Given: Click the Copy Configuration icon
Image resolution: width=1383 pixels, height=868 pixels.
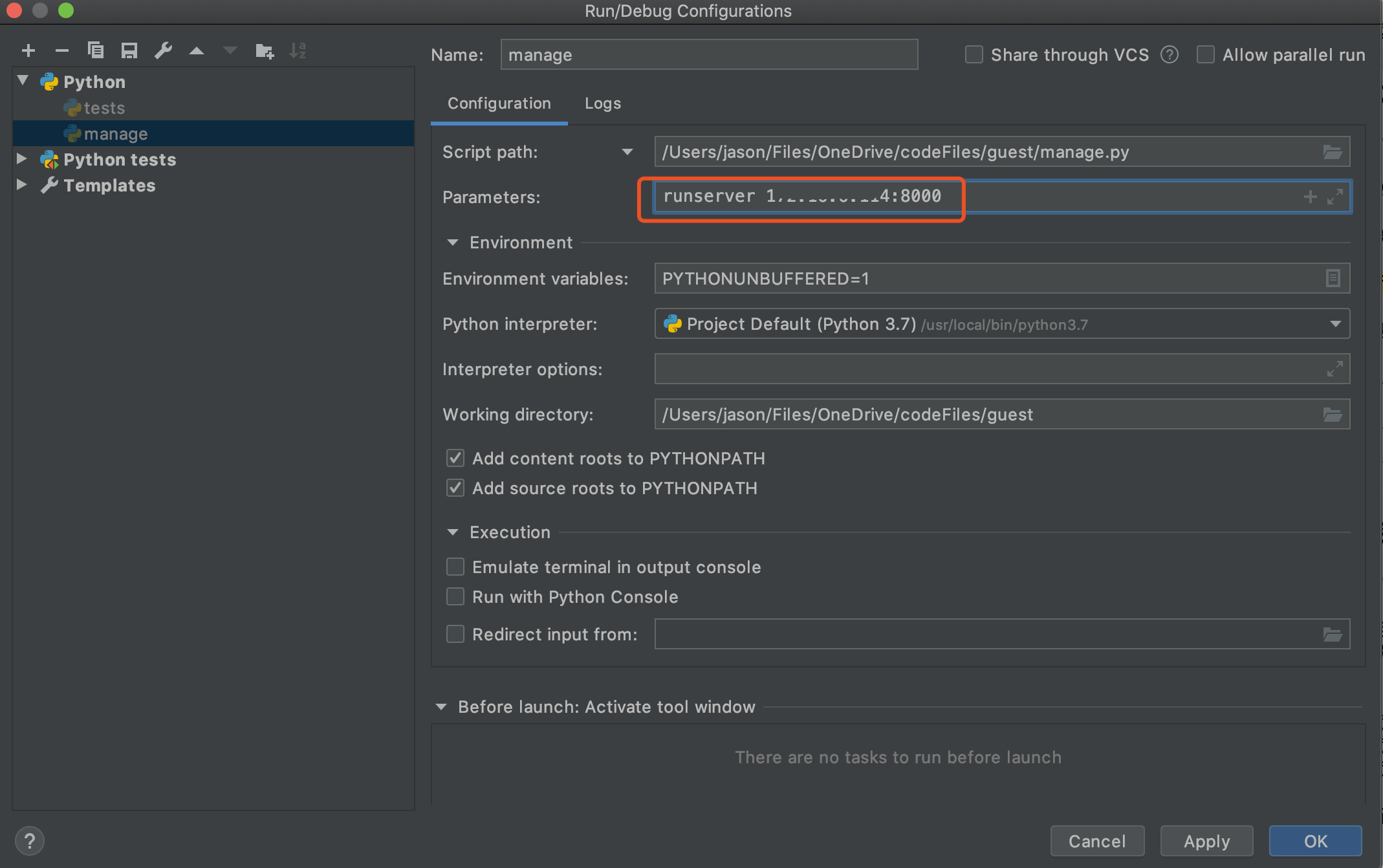Looking at the screenshot, I should pos(96,50).
